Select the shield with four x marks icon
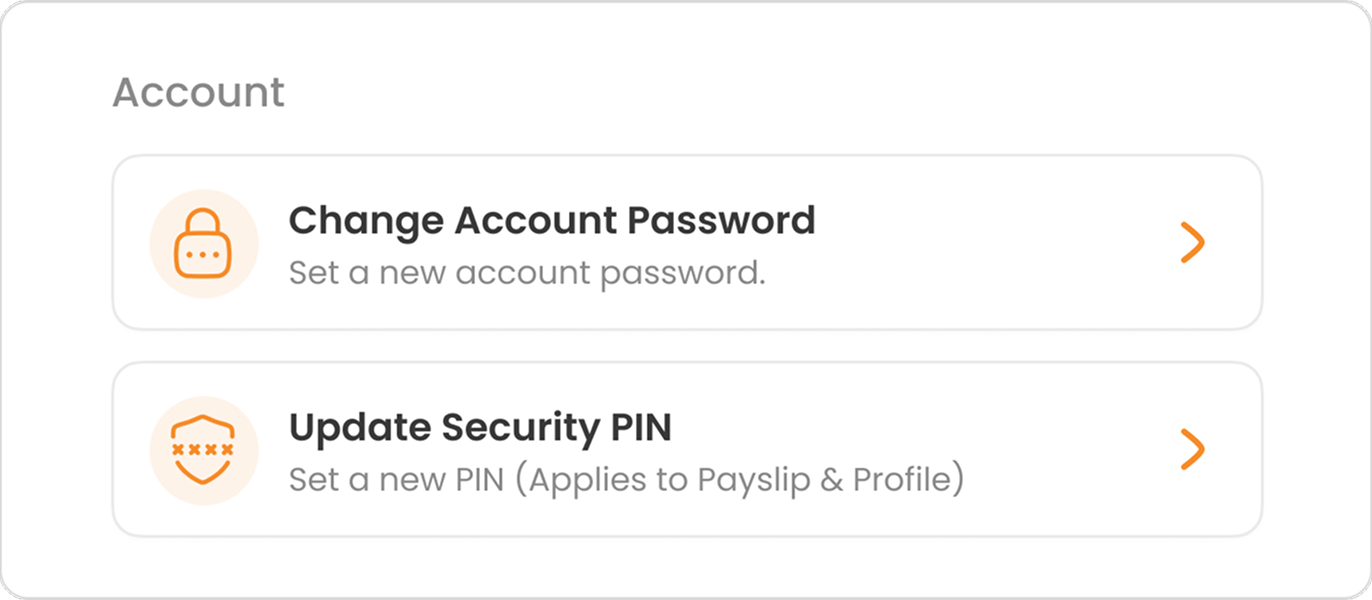The height and width of the screenshot is (600, 1372). (x=204, y=450)
